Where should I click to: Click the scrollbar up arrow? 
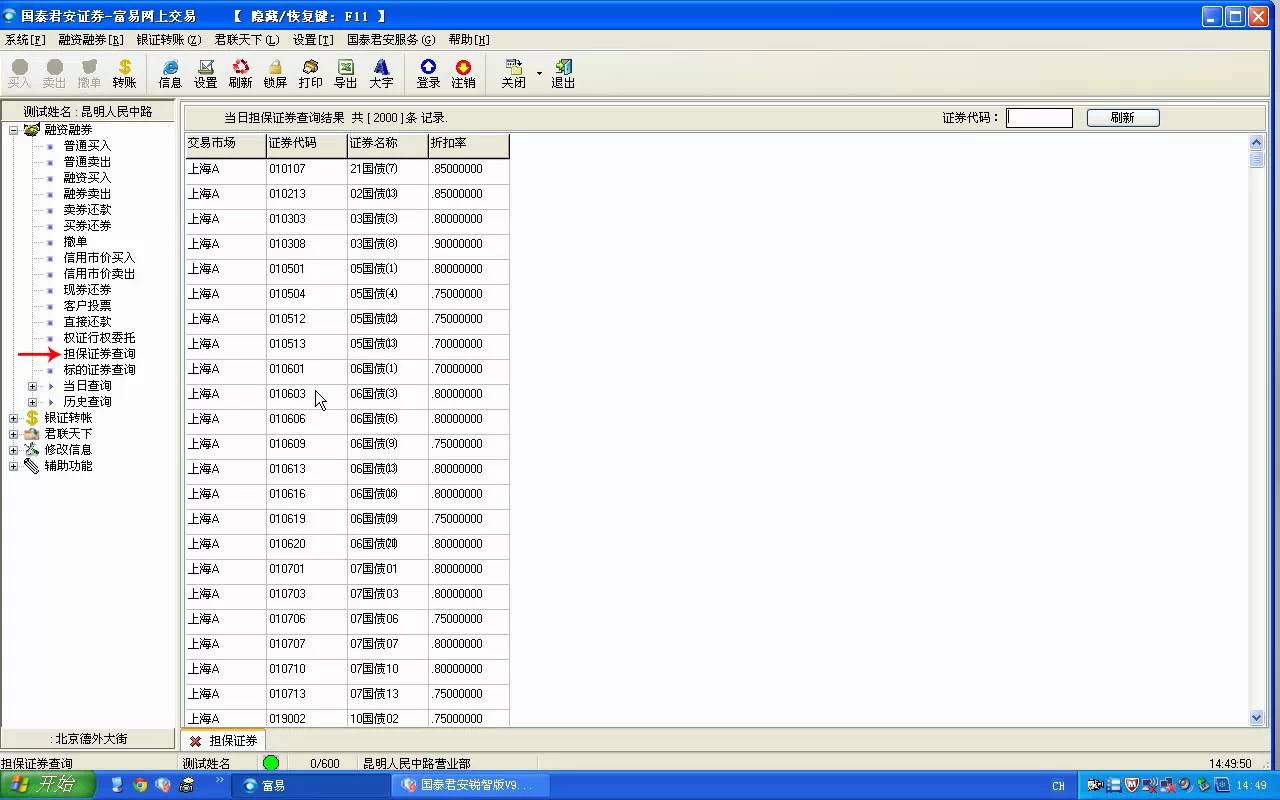tap(1257, 142)
